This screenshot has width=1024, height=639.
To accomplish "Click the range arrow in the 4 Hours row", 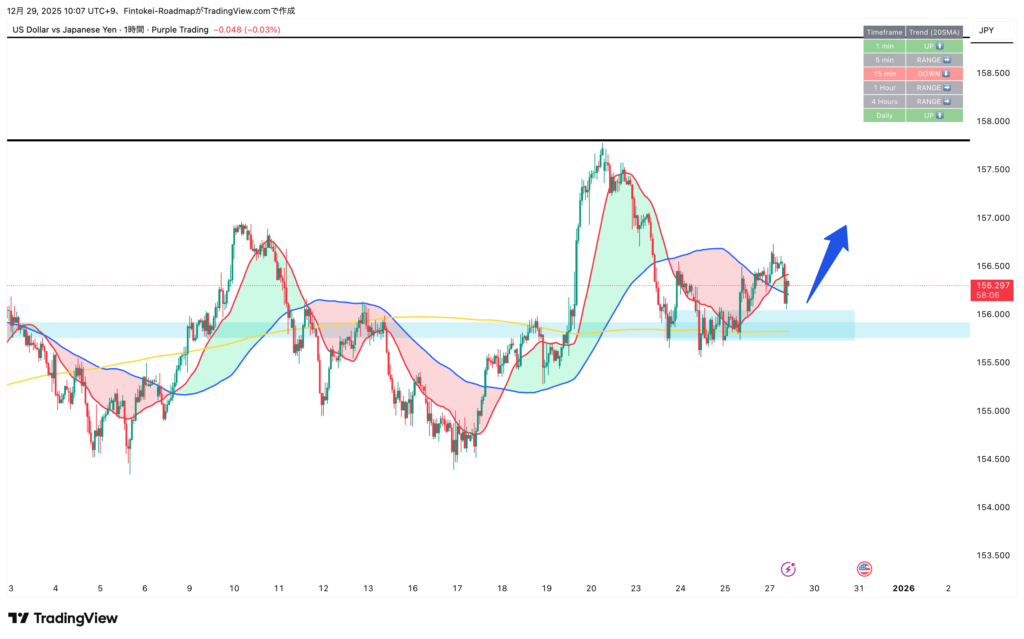I will point(948,102).
